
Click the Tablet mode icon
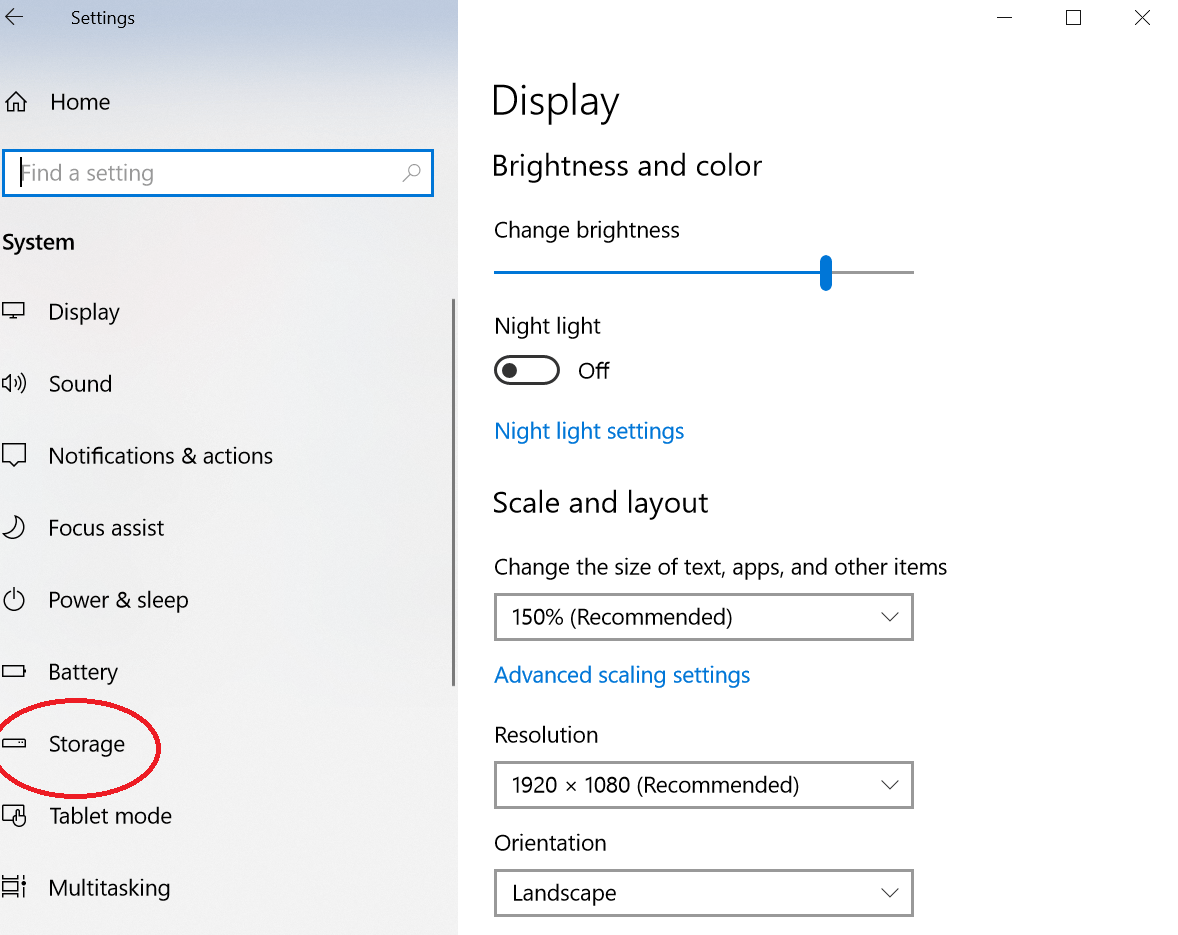click(x=15, y=815)
